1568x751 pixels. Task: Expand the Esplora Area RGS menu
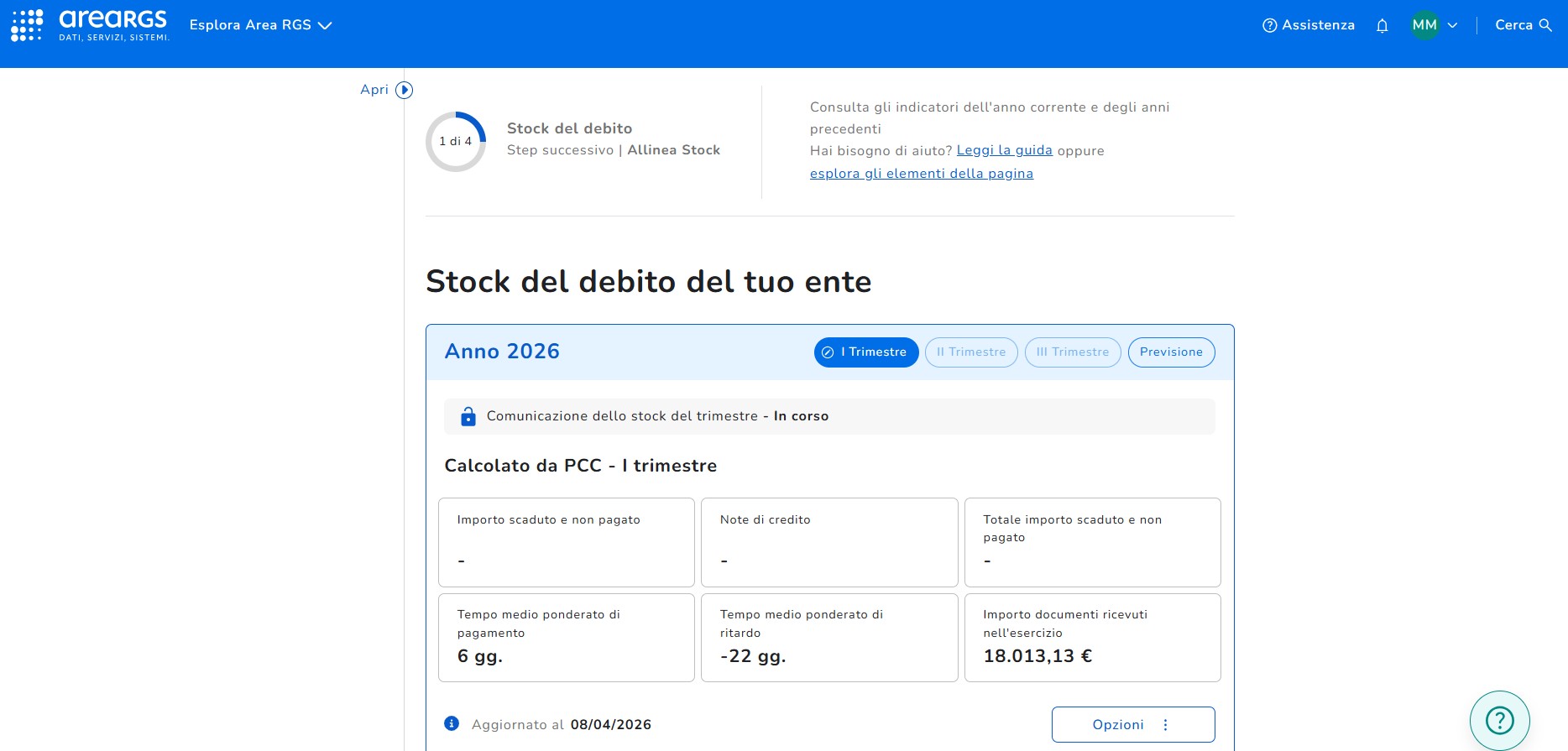[x=260, y=25]
